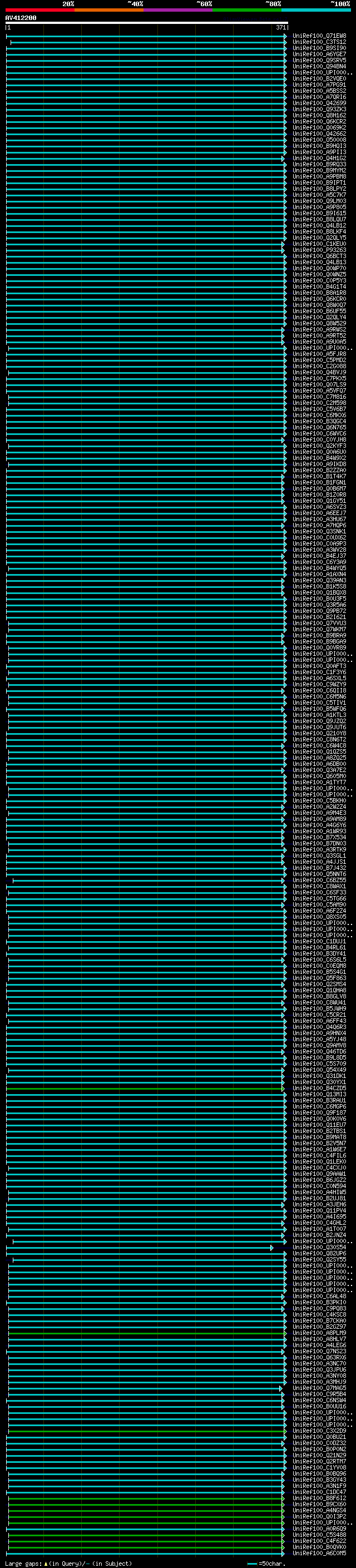Click hit label UniRef100_Q5F863
The height and width of the screenshot is (1568, 356).
coord(319,978)
